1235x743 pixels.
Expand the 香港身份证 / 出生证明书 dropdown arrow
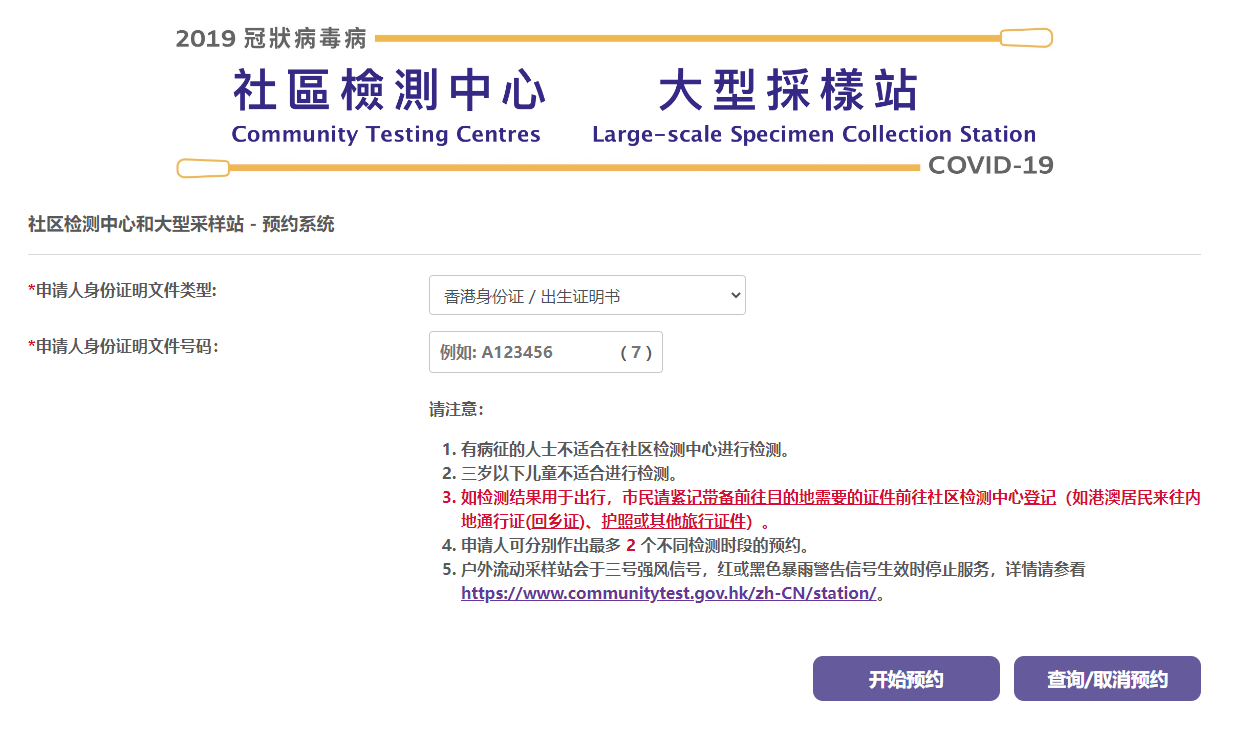click(735, 295)
